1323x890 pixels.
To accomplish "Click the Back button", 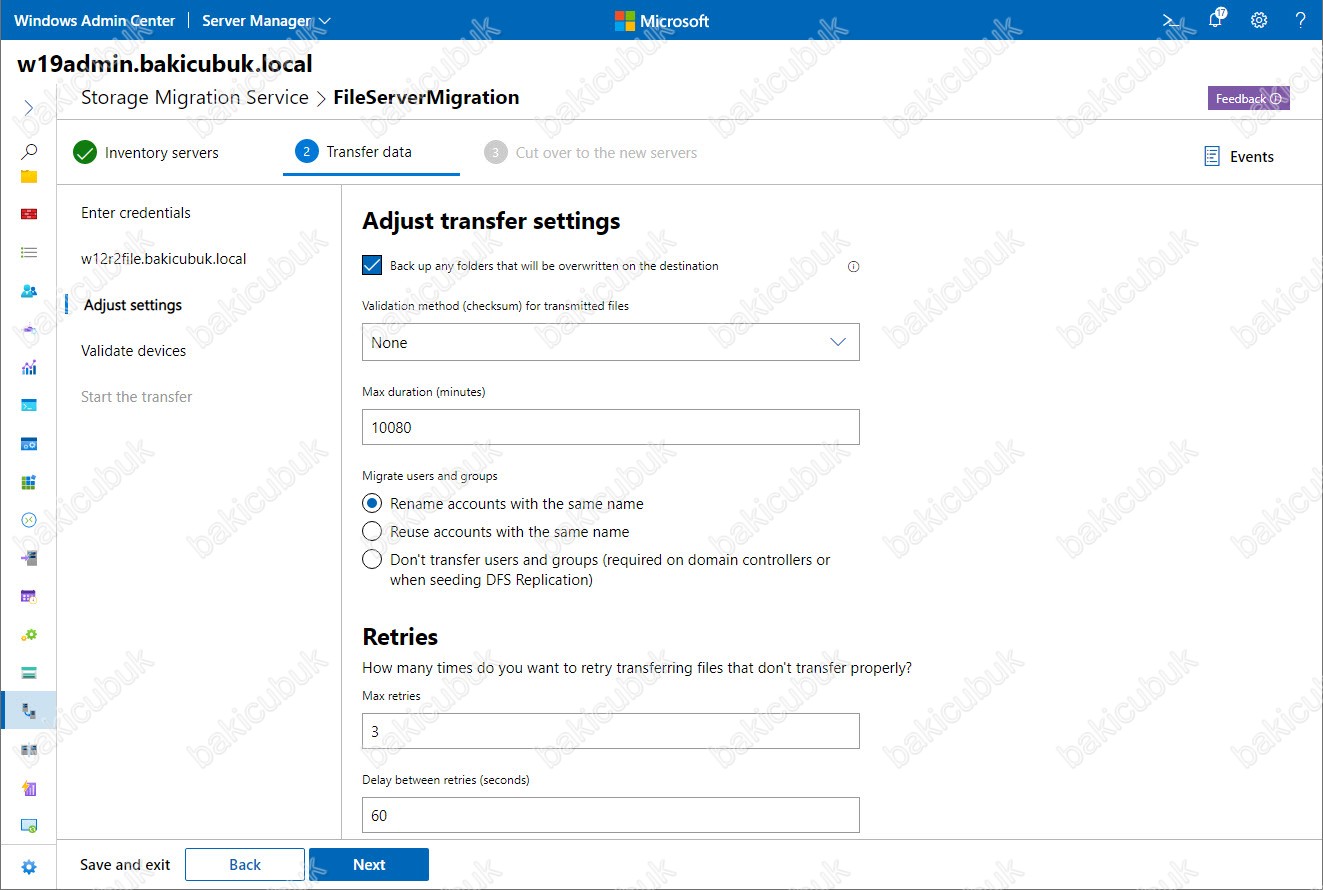I will (245, 865).
